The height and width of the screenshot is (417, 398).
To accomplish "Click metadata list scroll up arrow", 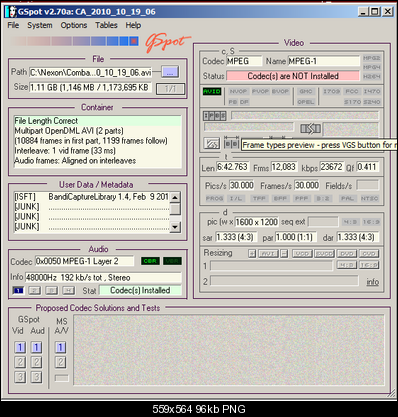I will (x=175, y=197).
